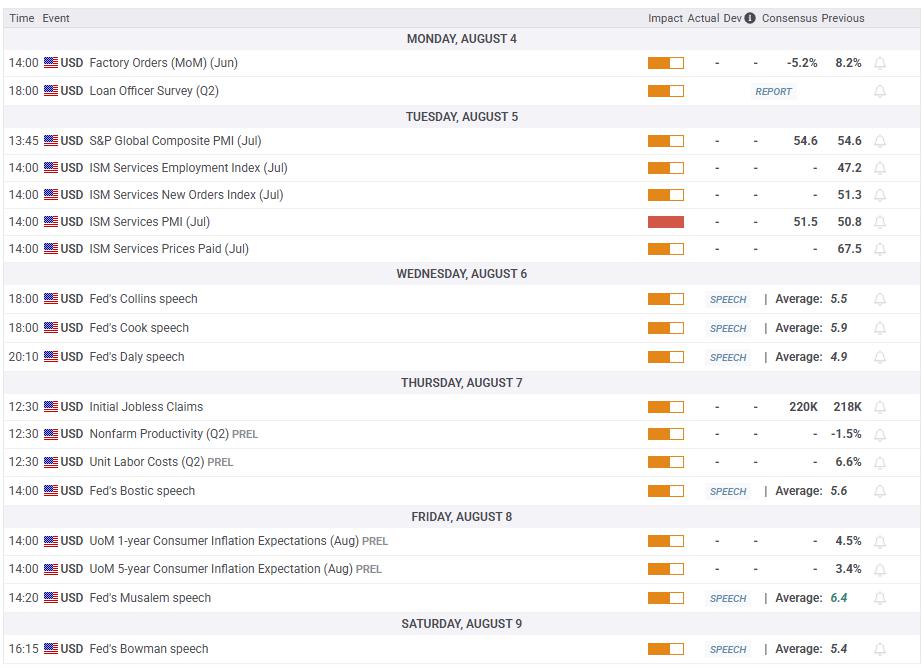Expand ISM Services Employment Index event details

coord(461,168)
